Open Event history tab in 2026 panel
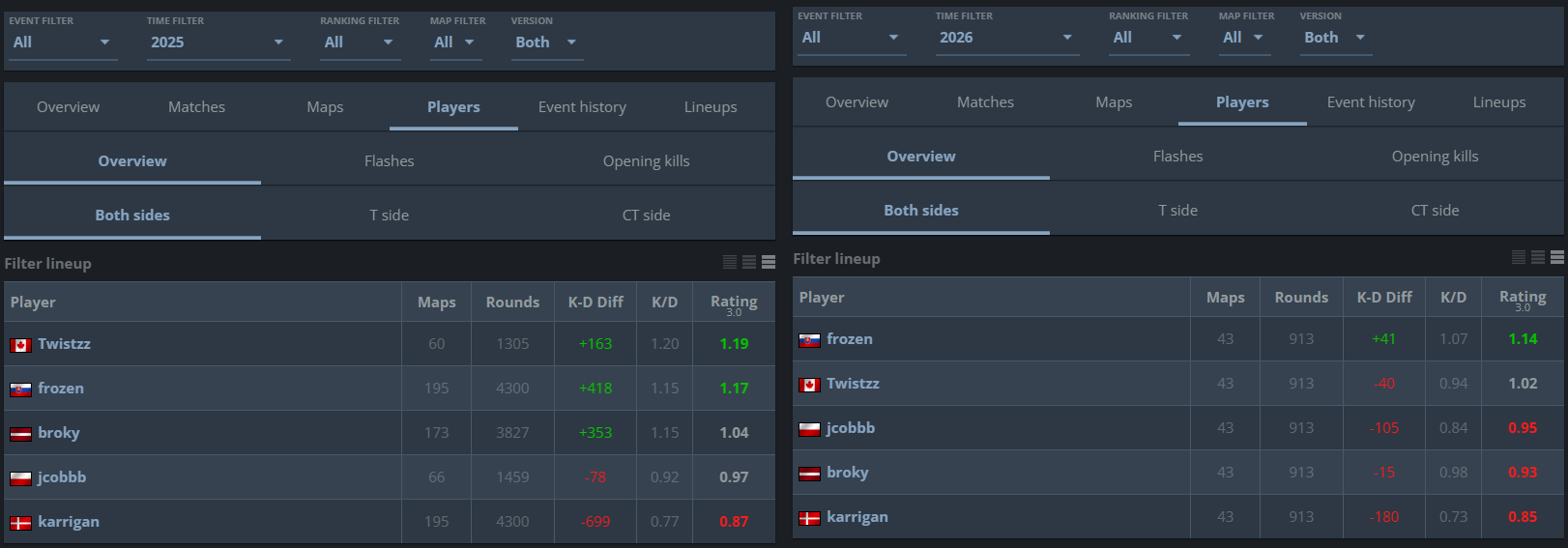1568x548 pixels. coord(1371,102)
